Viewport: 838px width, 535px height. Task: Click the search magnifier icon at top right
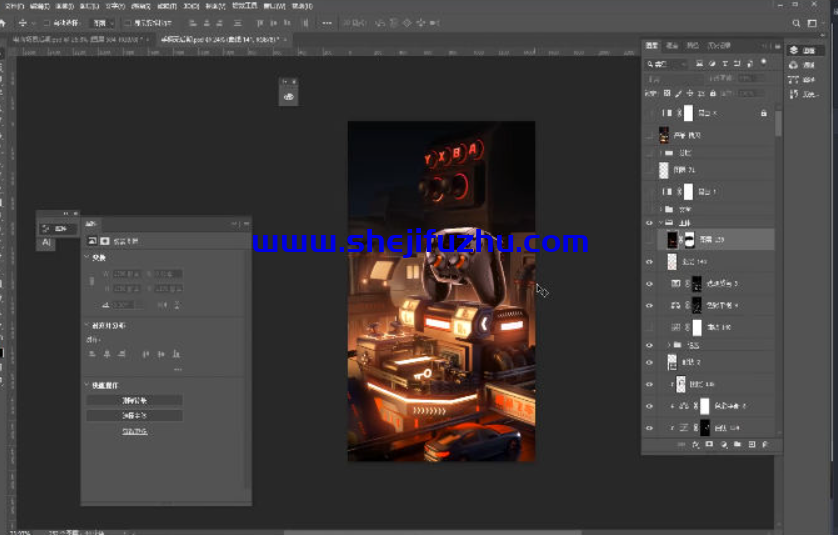(796, 23)
